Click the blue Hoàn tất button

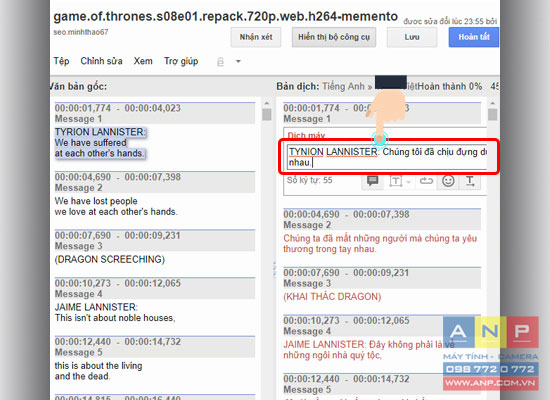pos(474,37)
